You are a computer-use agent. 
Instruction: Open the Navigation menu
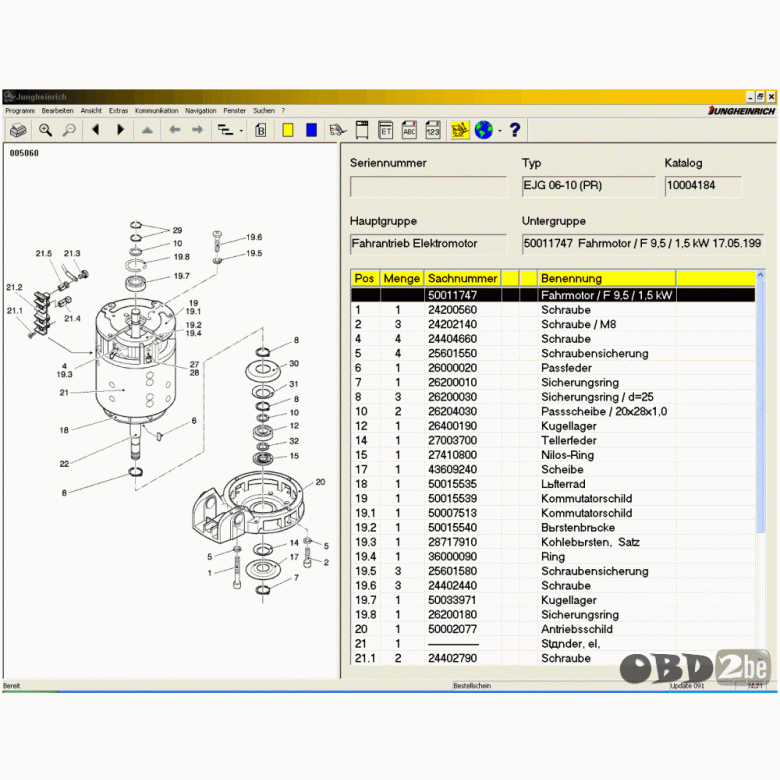(200, 111)
